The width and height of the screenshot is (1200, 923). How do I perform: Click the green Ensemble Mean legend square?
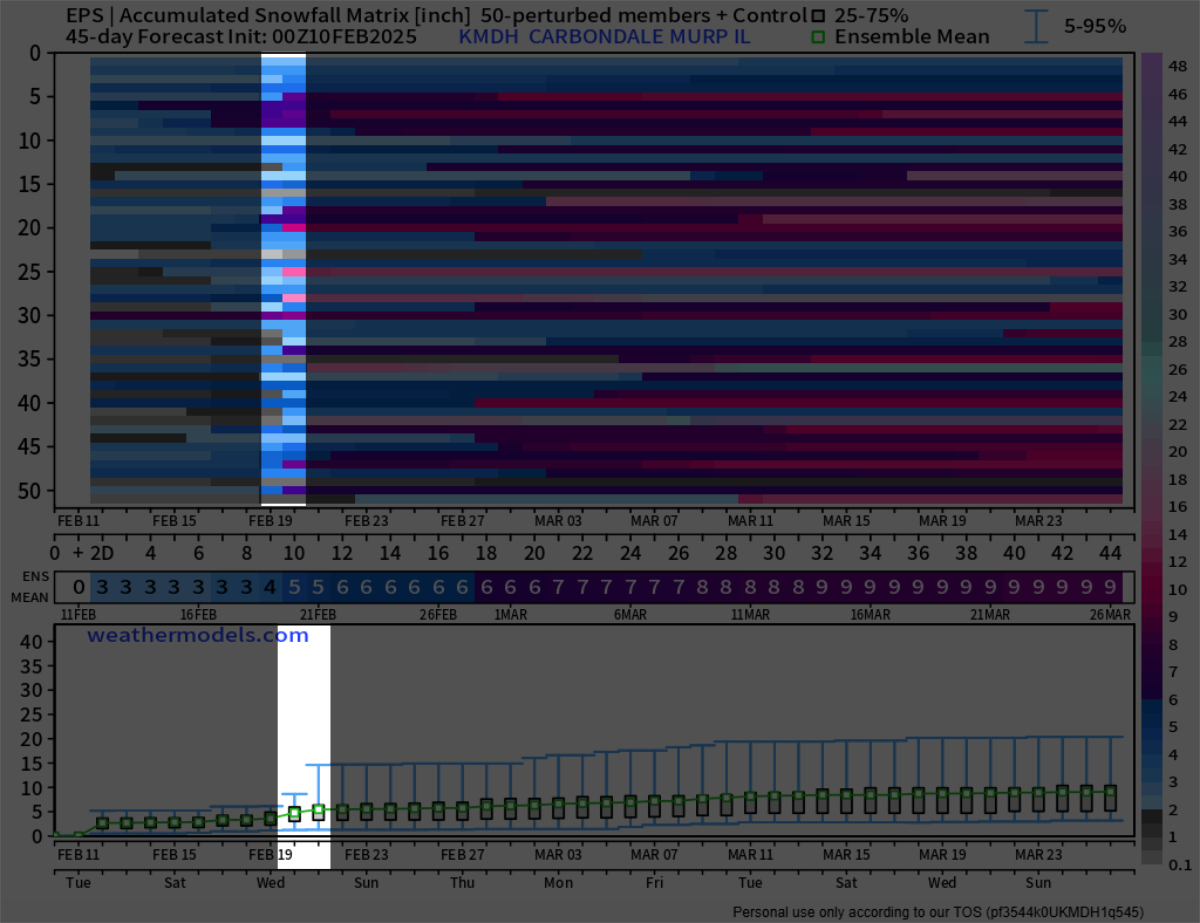pos(819,38)
